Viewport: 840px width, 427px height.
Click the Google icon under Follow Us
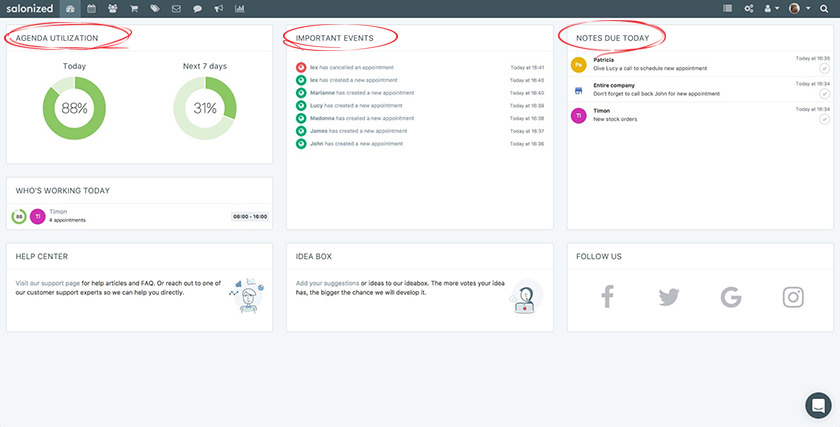pyautogui.click(x=731, y=297)
